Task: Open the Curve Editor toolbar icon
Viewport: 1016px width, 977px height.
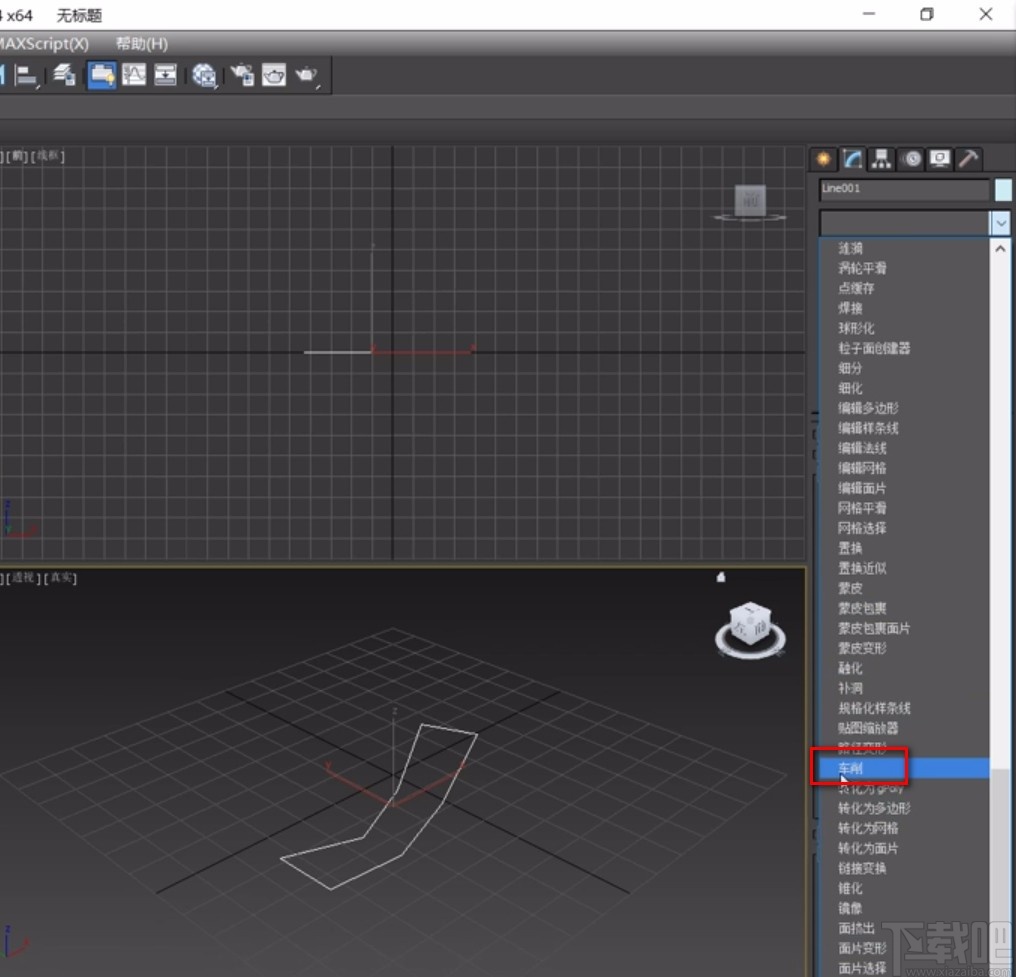Action: pos(133,75)
